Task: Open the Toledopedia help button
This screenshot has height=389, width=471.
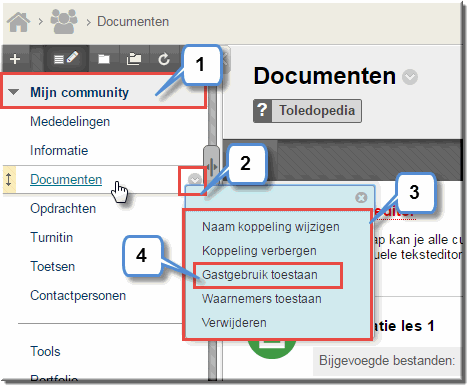Action: pos(307,111)
